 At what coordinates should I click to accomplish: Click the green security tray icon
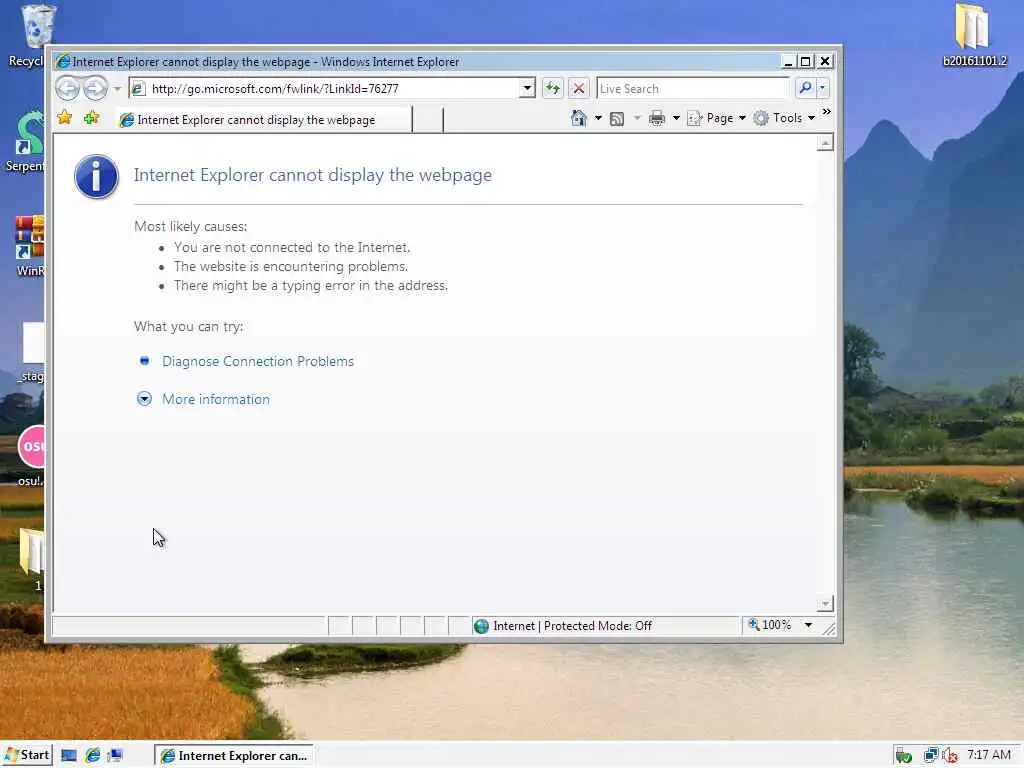tap(904, 756)
